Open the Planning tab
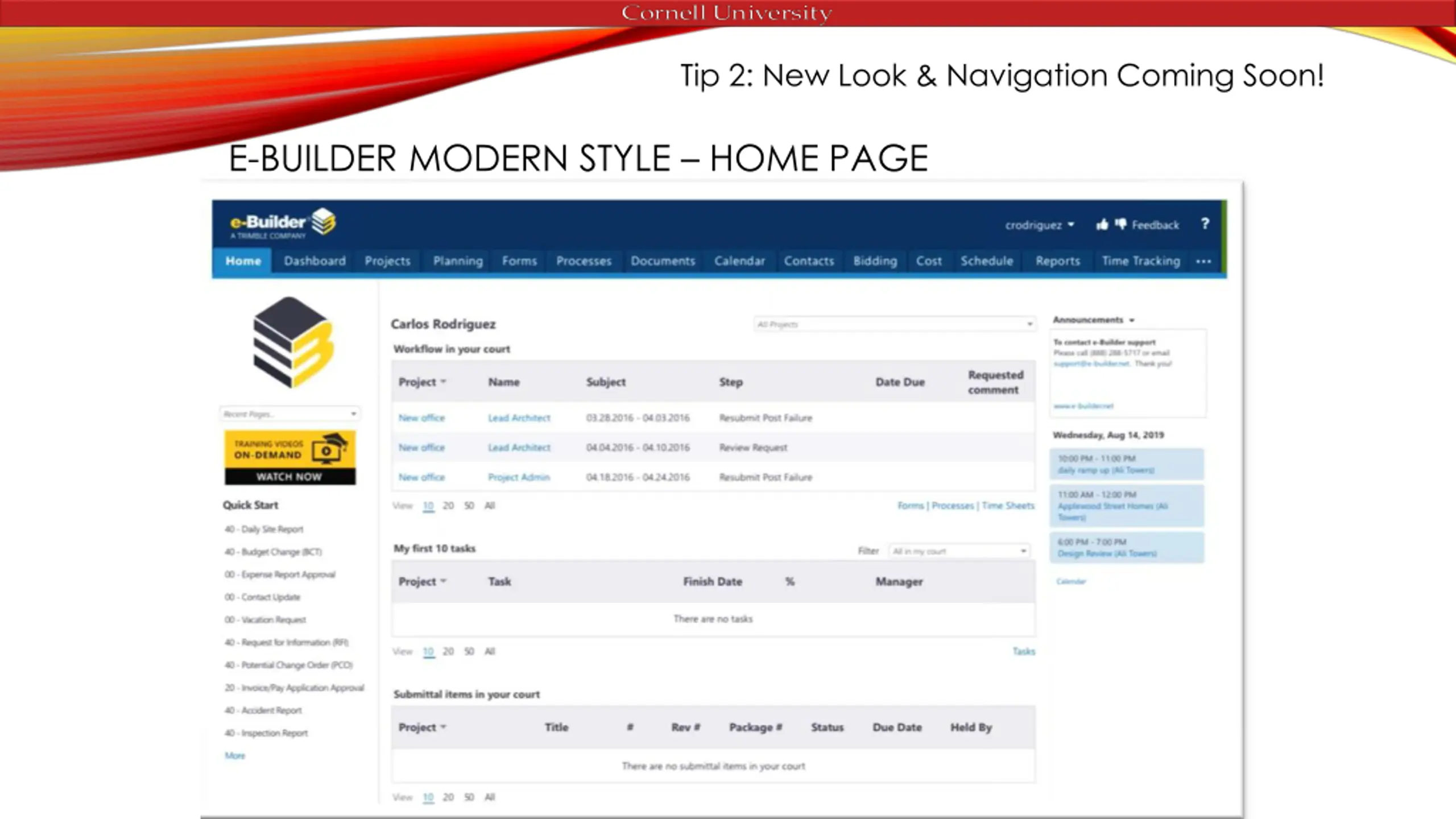Image resolution: width=1456 pixels, height=819 pixels. (458, 261)
